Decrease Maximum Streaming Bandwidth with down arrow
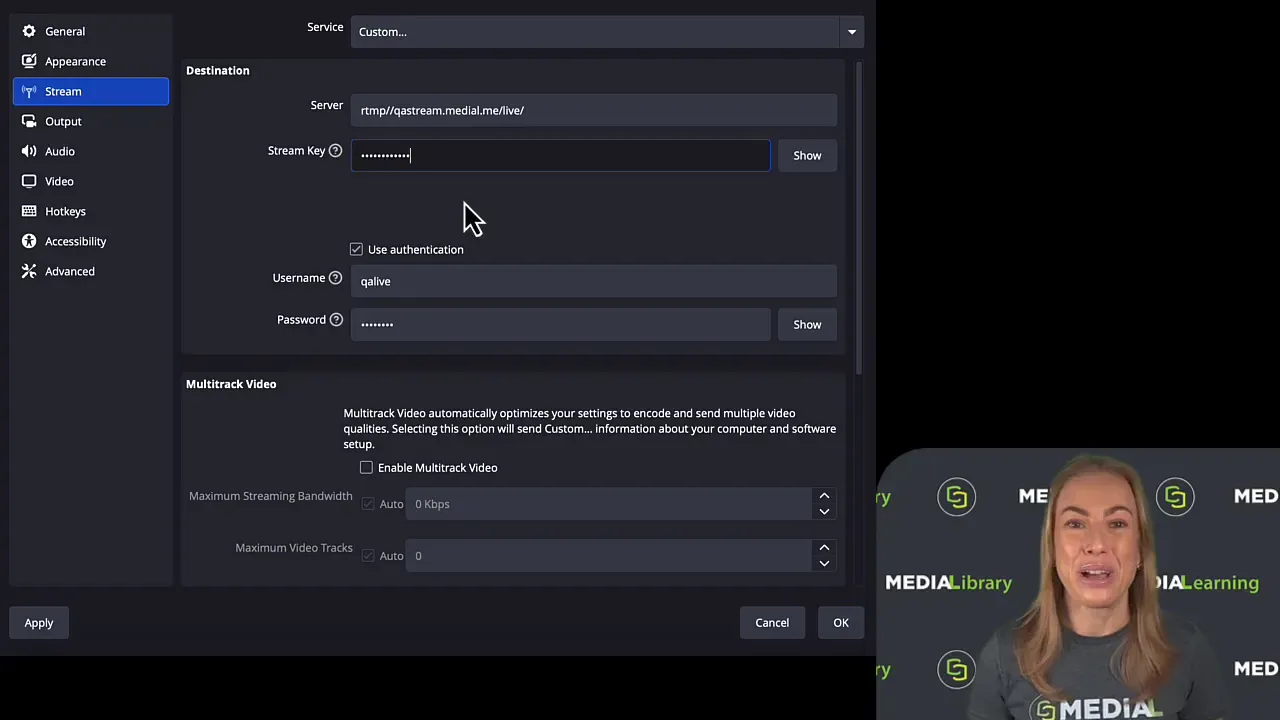Image resolution: width=1280 pixels, height=720 pixels. [x=824, y=512]
